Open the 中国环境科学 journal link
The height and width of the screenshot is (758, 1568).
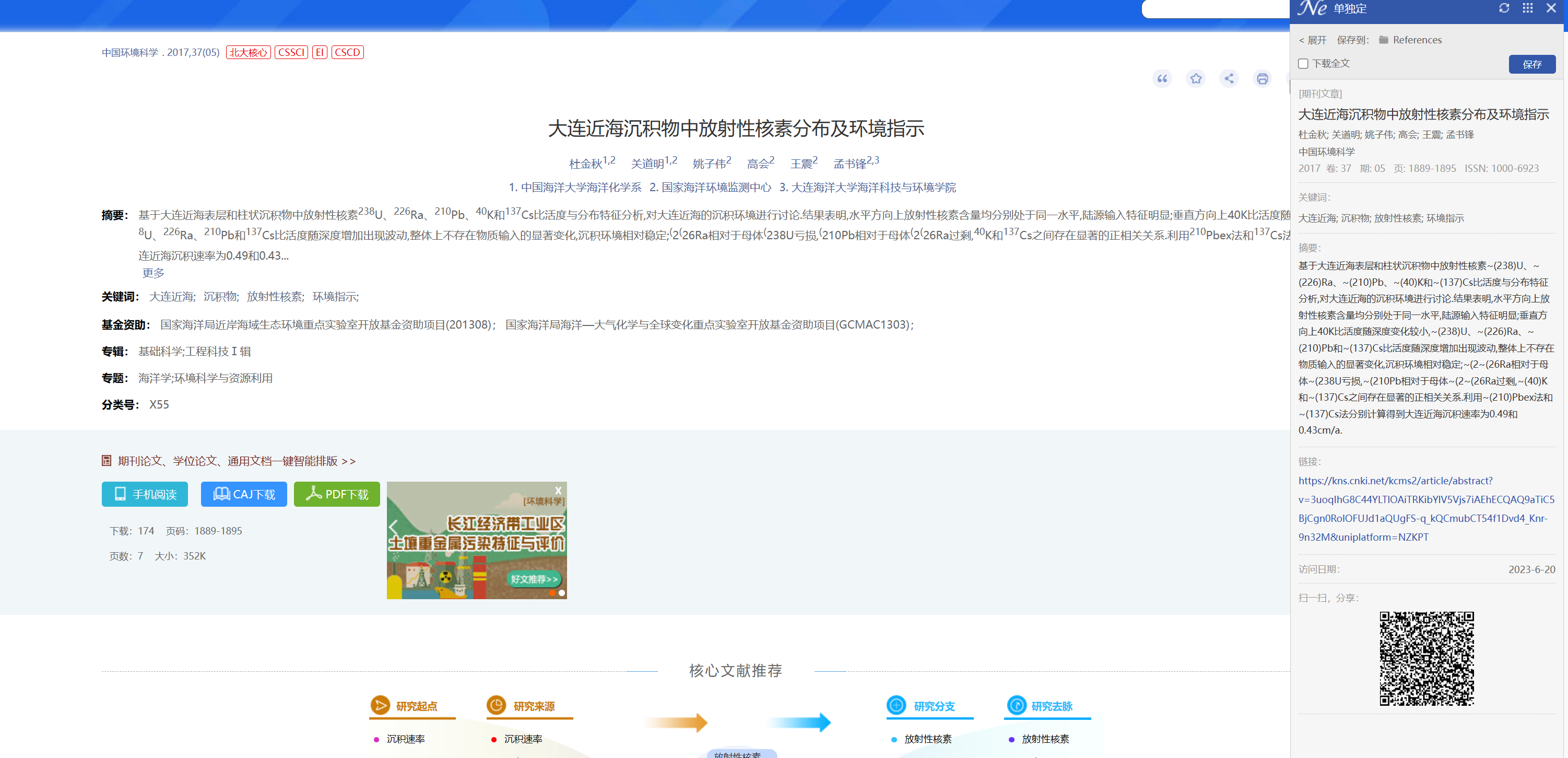(130, 52)
